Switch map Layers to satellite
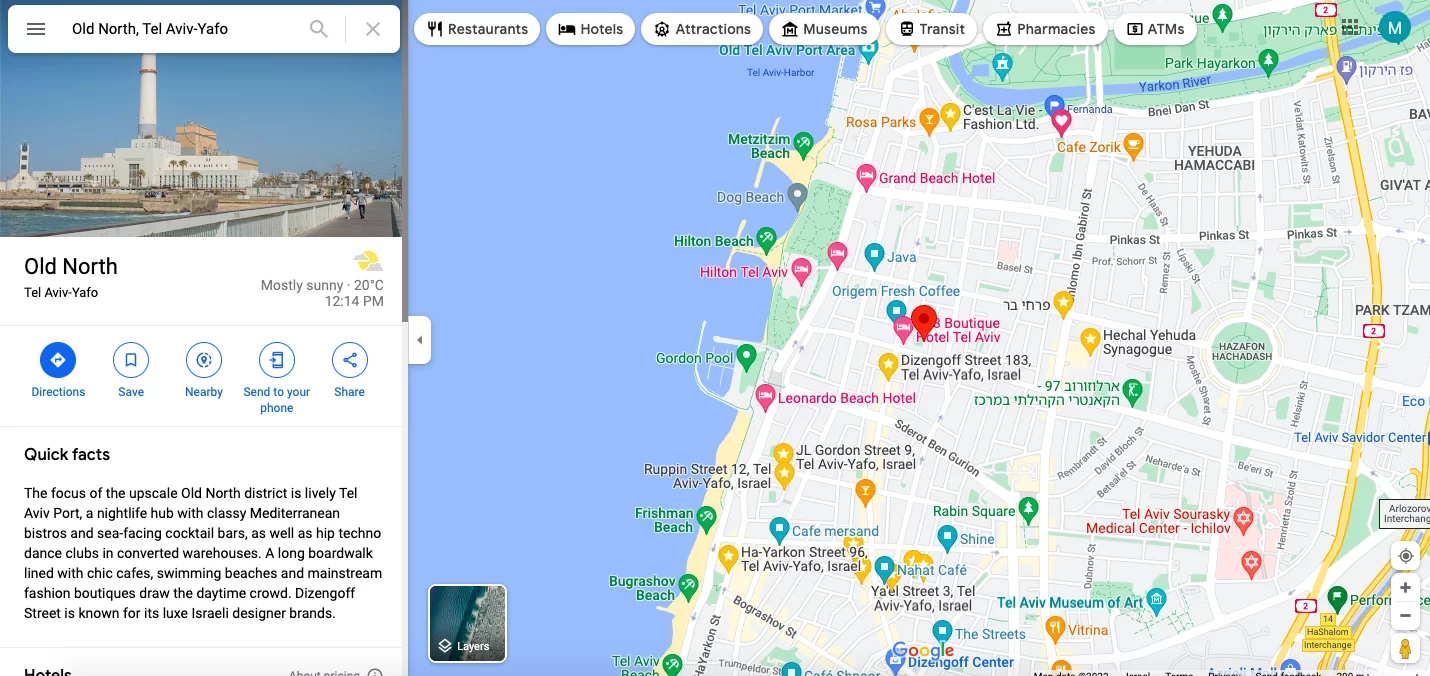Screen dimensions: 1430x676 tap(468, 624)
